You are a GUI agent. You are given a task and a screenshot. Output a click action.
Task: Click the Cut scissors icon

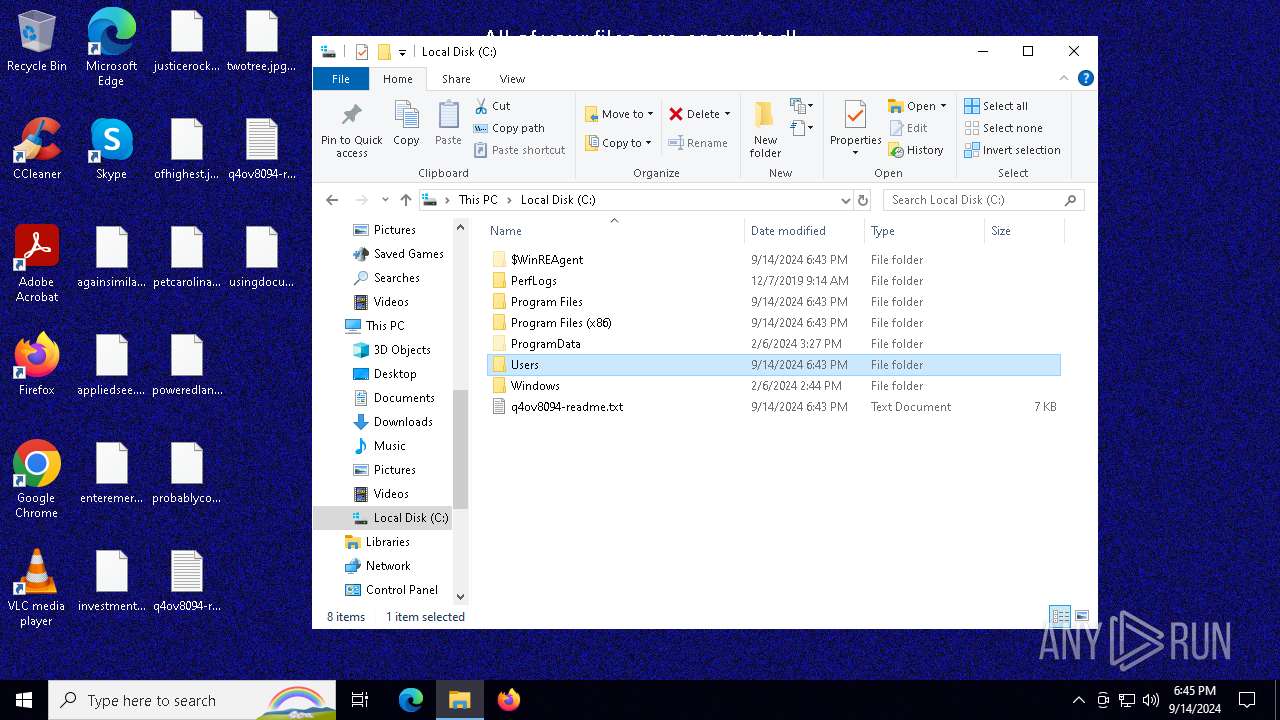click(x=481, y=106)
